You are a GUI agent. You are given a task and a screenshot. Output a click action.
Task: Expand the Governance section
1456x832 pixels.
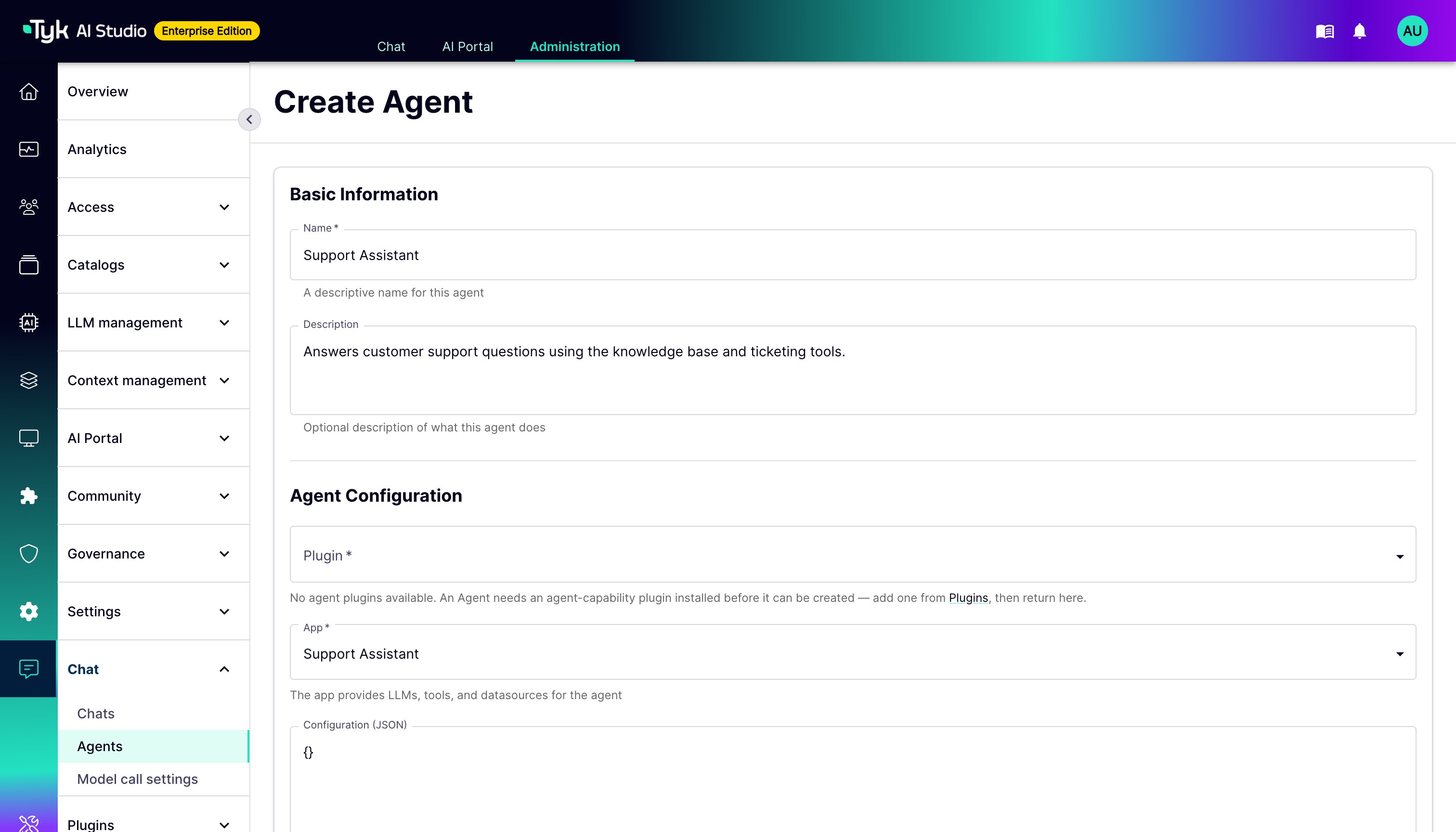153,553
